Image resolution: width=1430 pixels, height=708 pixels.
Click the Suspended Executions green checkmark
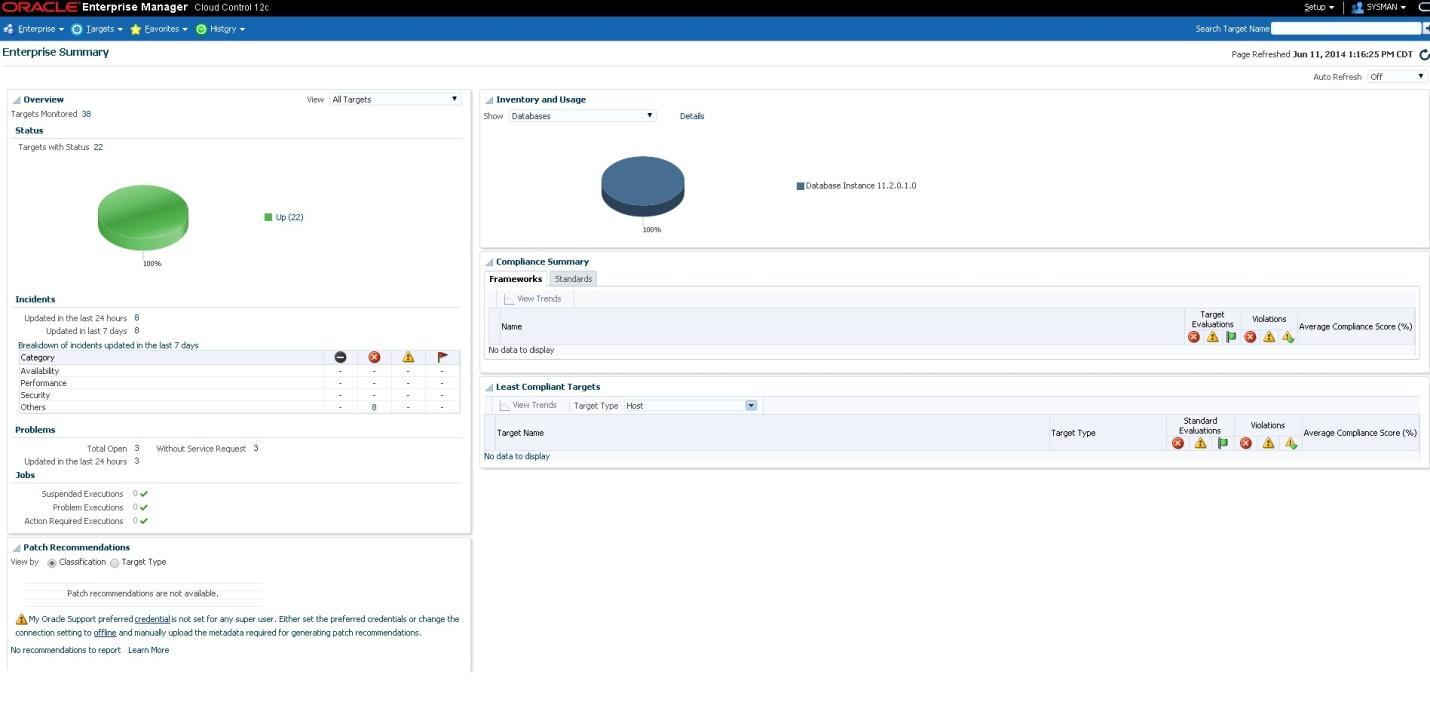pos(144,494)
